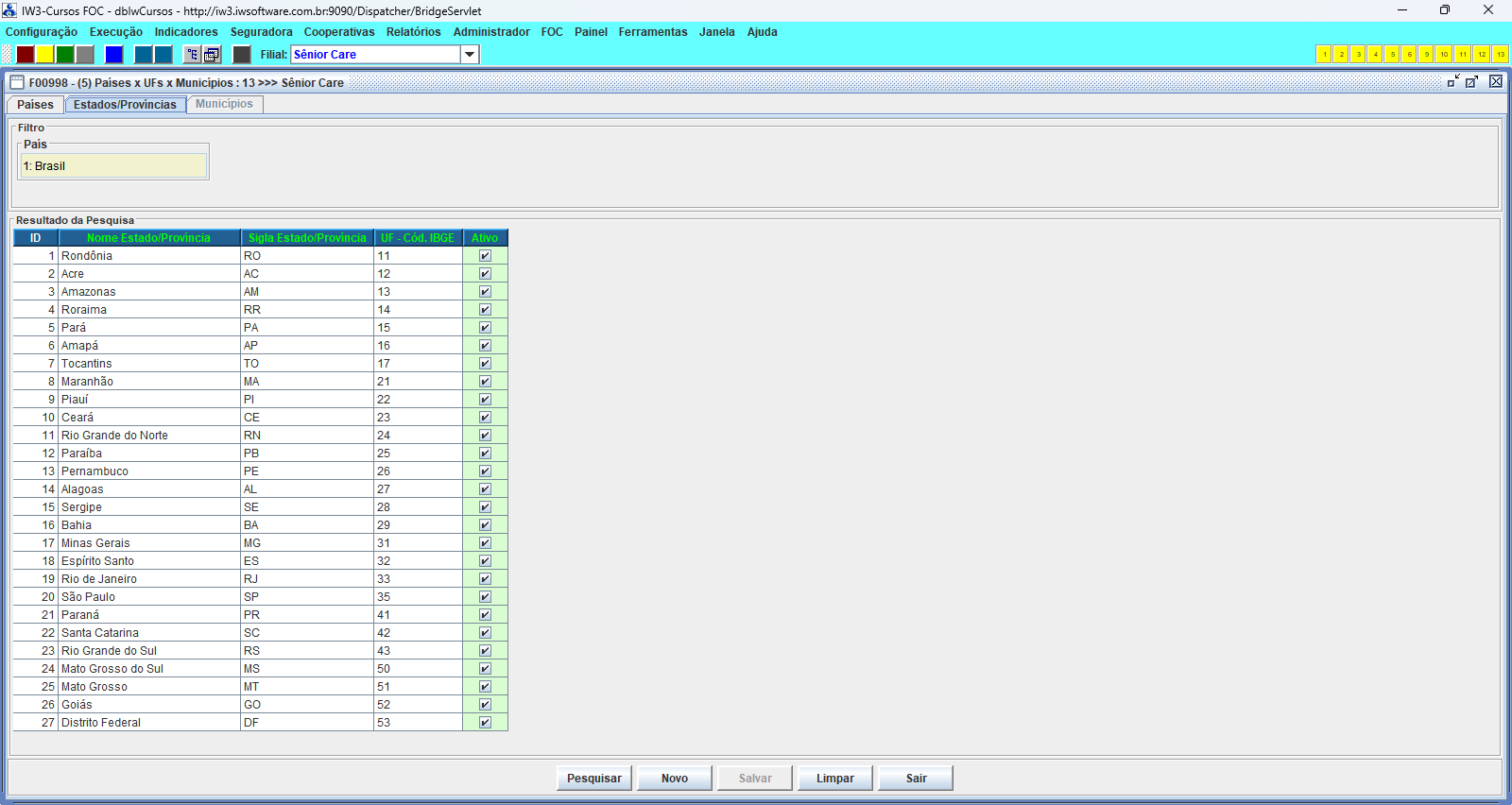Click the Goiás name cell

(149, 705)
